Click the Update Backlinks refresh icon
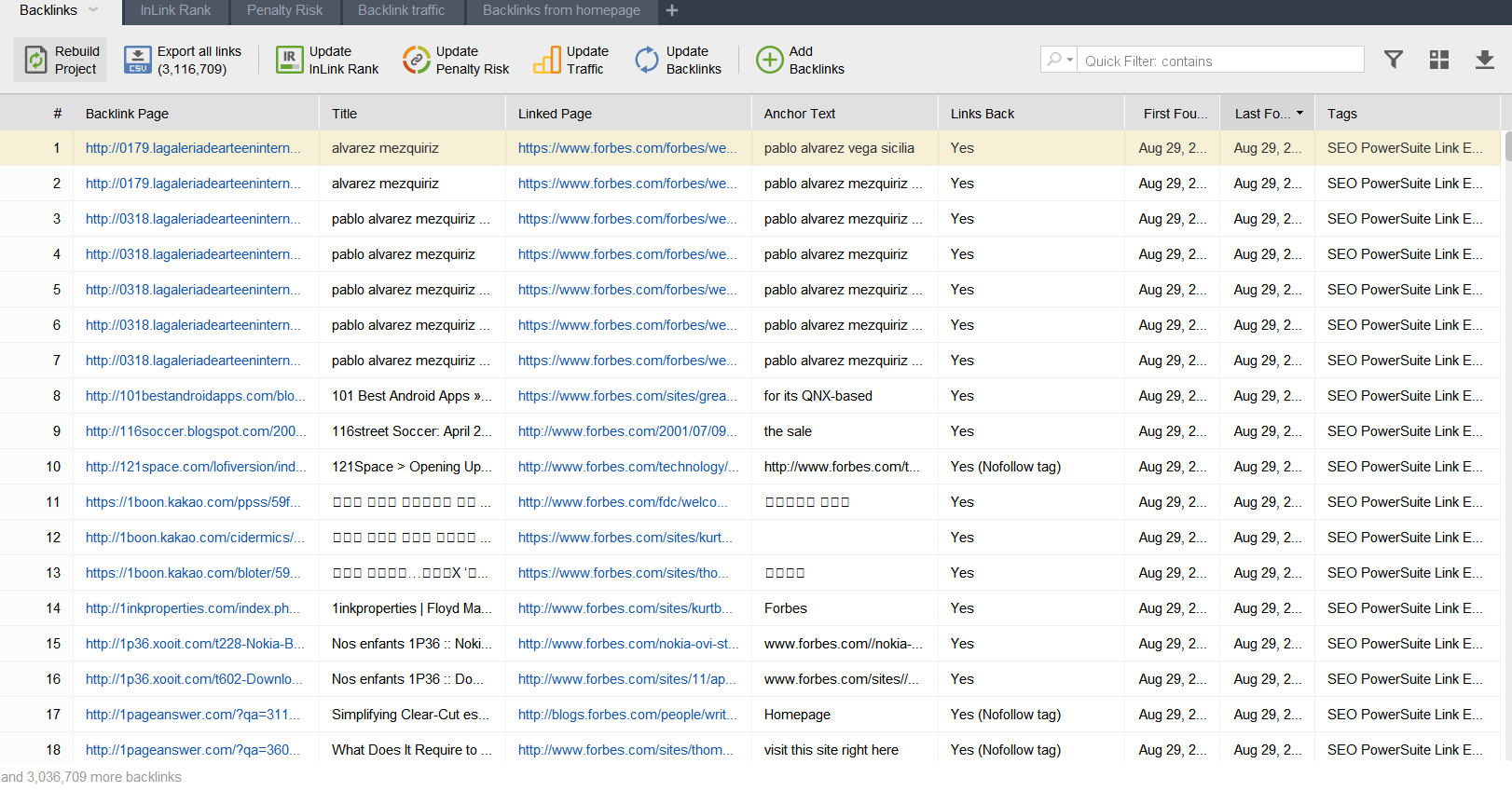This screenshot has width=1512, height=791. [646, 61]
